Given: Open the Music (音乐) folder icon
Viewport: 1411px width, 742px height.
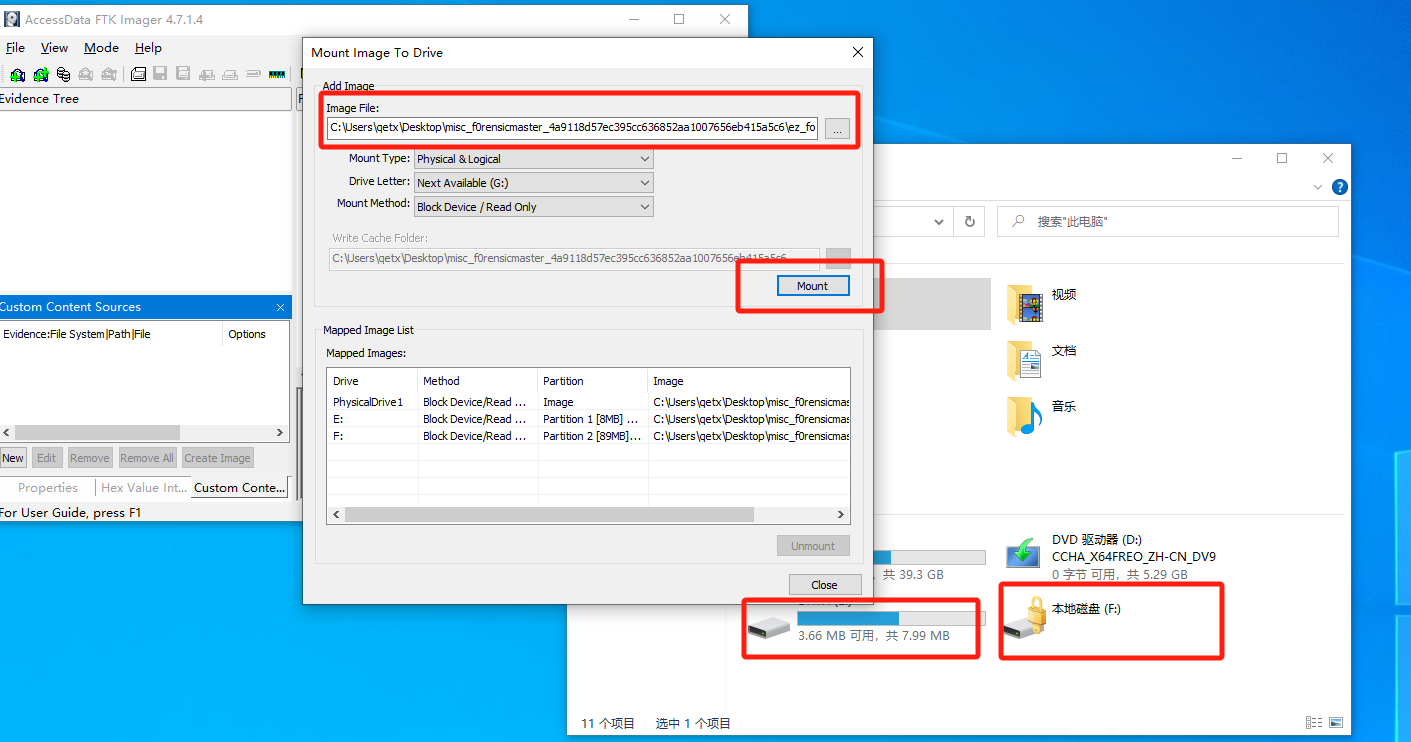Looking at the screenshot, I should tap(1025, 415).
